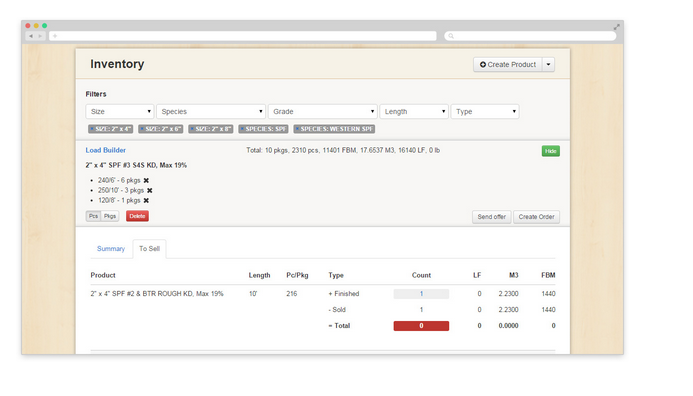Click the Product column header
693x396 pixels.
point(103,275)
